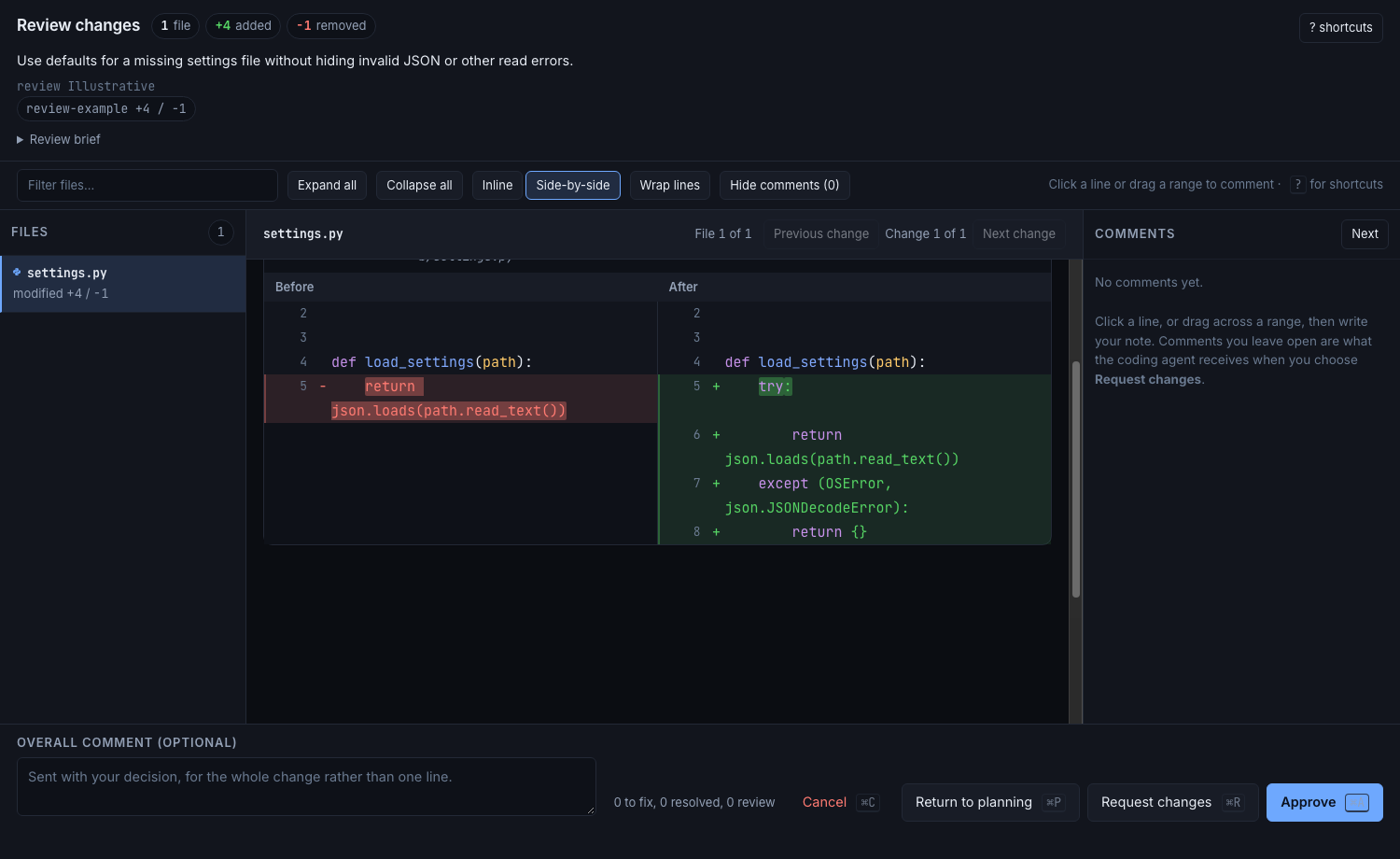1400x859 pixels.
Task: Approve the changes
Action: [1324, 802]
